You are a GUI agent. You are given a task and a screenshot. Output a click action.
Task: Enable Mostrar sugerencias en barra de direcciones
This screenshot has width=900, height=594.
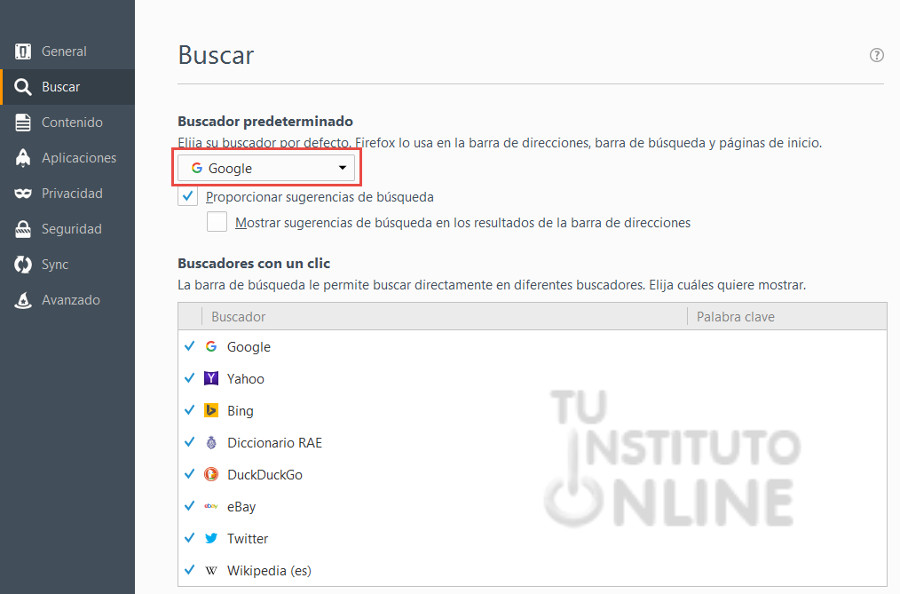217,222
